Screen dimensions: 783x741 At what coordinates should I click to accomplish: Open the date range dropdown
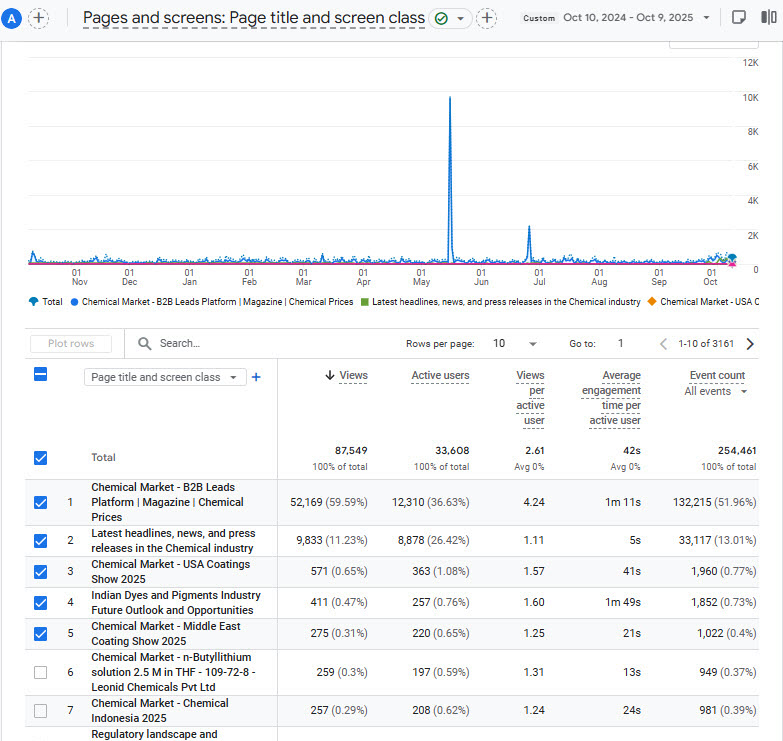(x=706, y=18)
